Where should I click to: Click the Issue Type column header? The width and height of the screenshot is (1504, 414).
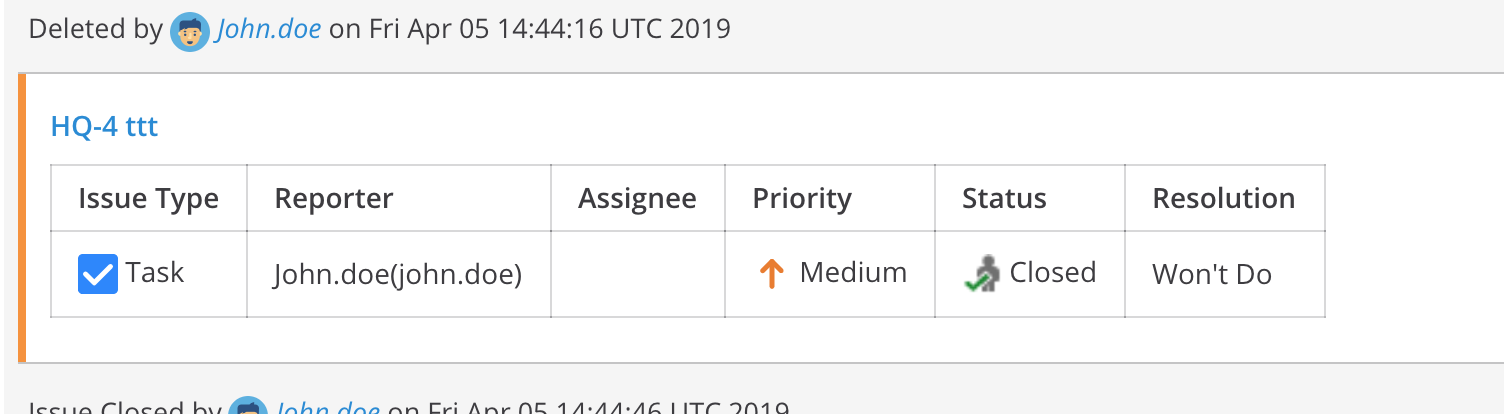tap(148, 199)
